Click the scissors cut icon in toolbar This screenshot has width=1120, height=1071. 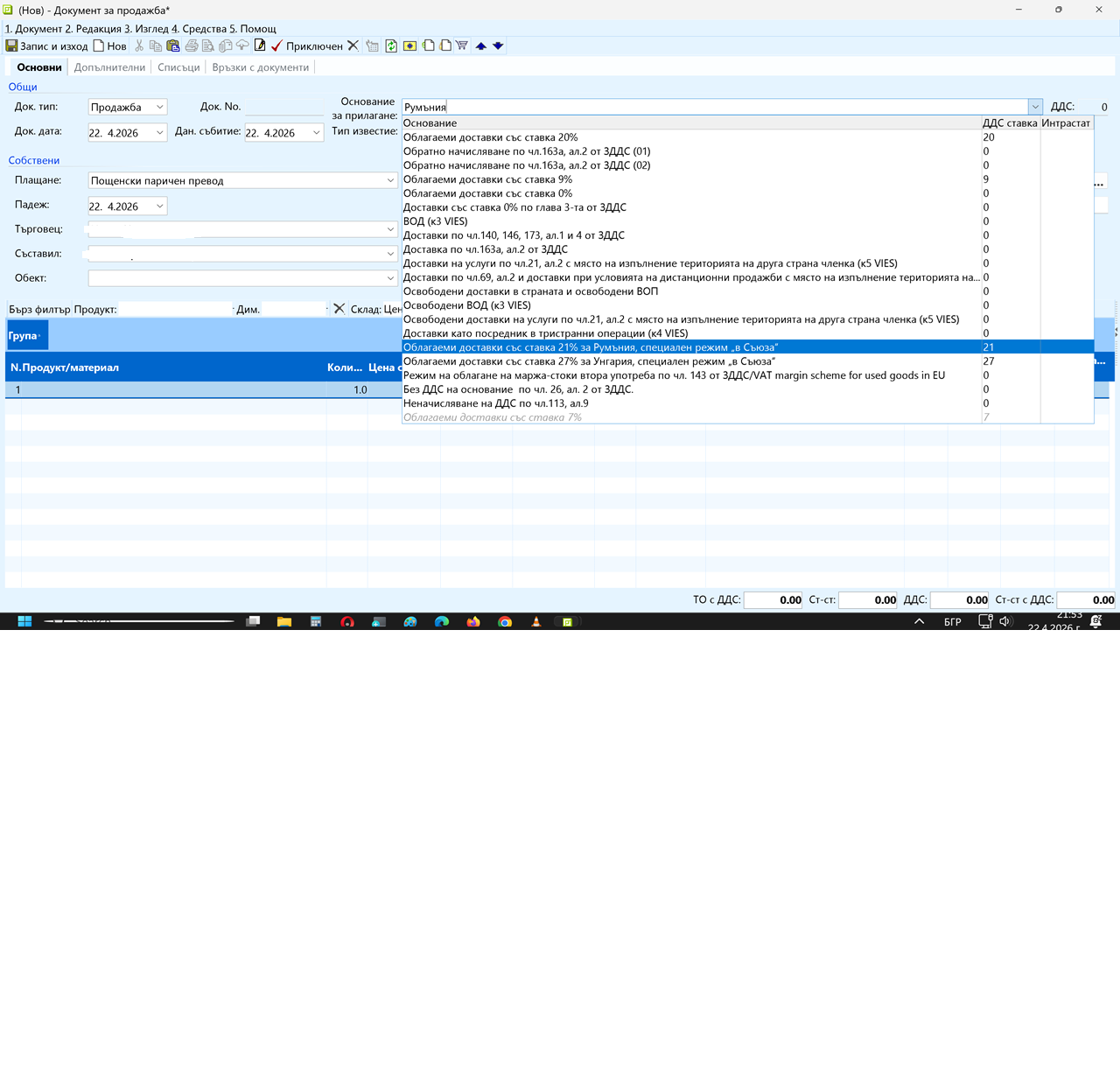pyautogui.click(x=139, y=45)
